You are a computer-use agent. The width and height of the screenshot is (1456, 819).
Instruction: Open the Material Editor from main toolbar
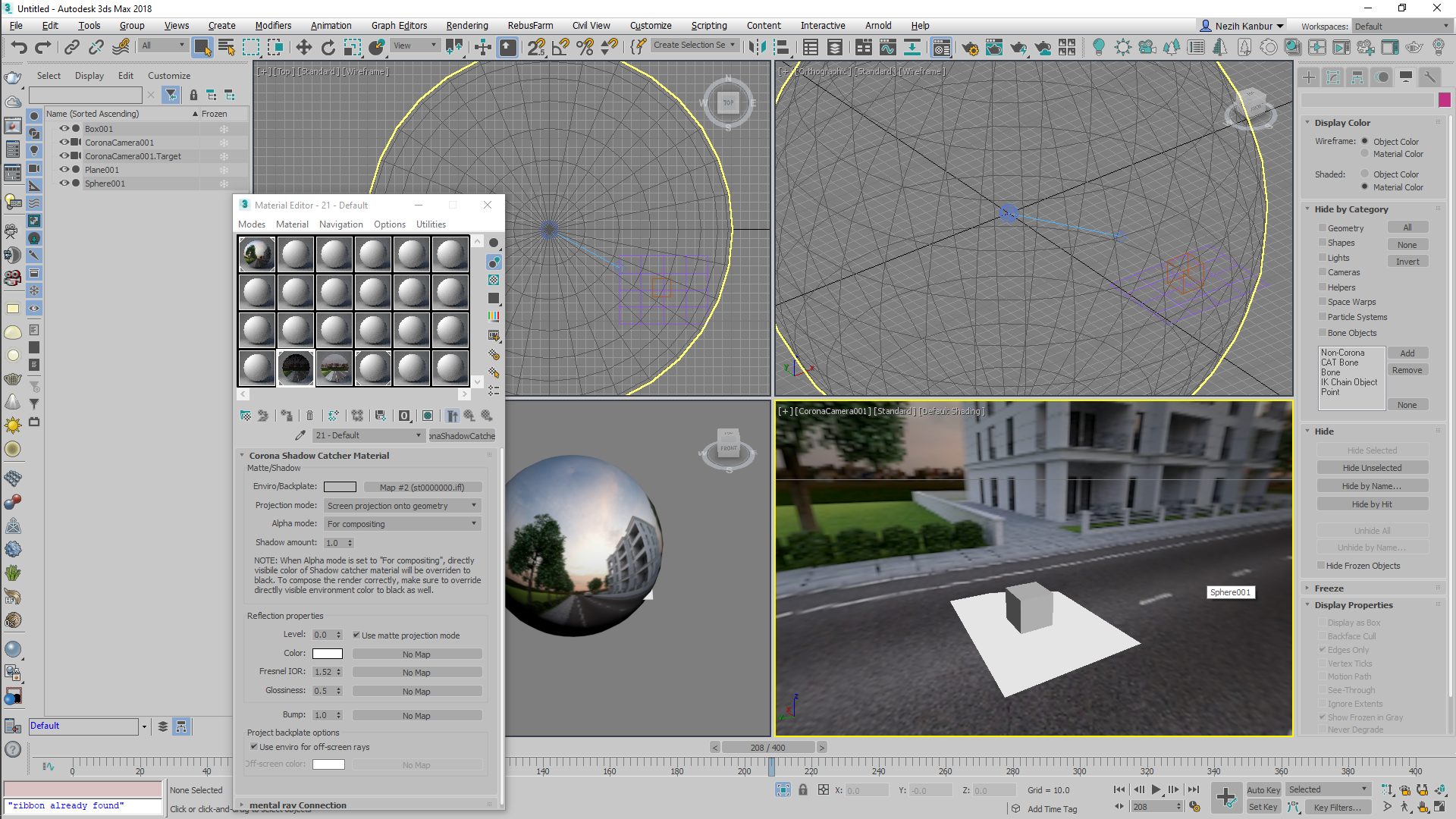tap(941, 48)
